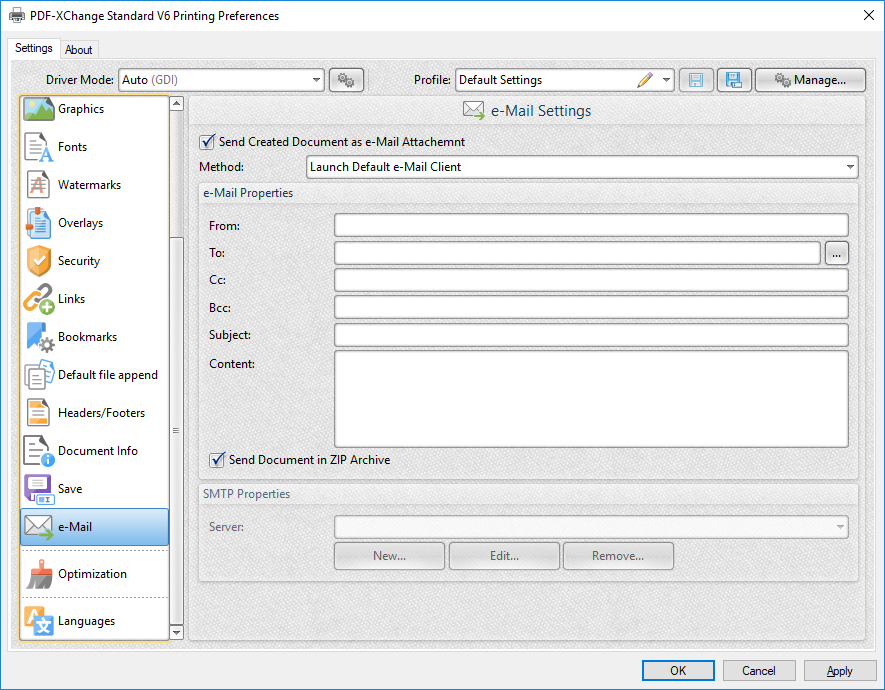Image resolution: width=885 pixels, height=690 pixels.
Task: Switch to the About tab
Action: click(78, 50)
